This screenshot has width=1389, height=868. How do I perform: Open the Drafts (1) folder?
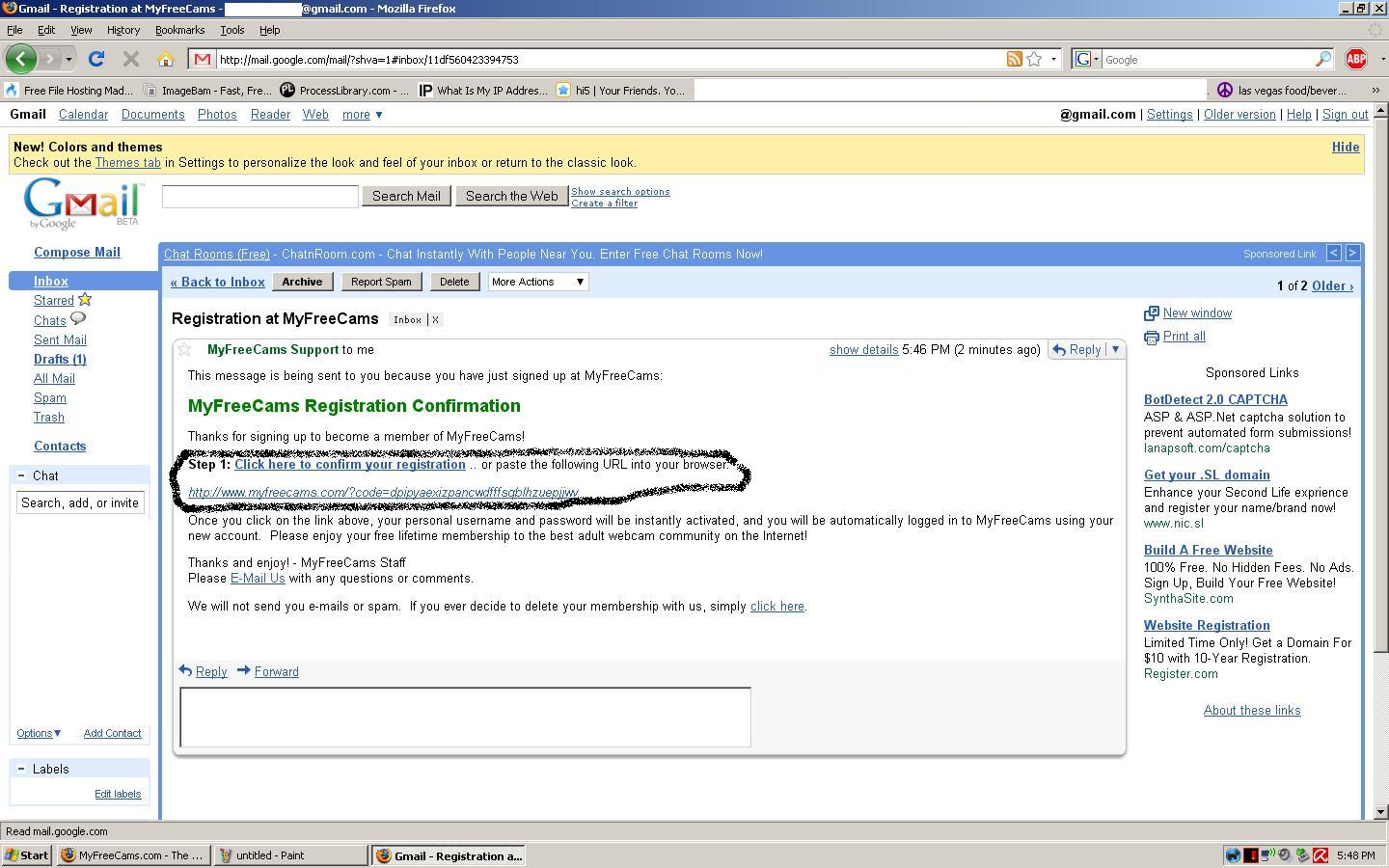[x=60, y=359]
